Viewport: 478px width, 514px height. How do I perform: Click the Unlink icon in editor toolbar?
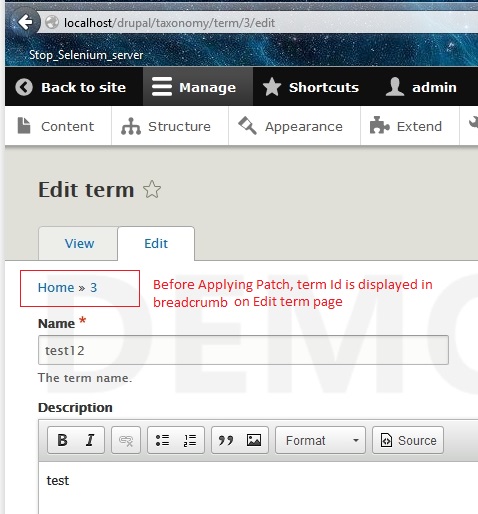click(126, 440)
